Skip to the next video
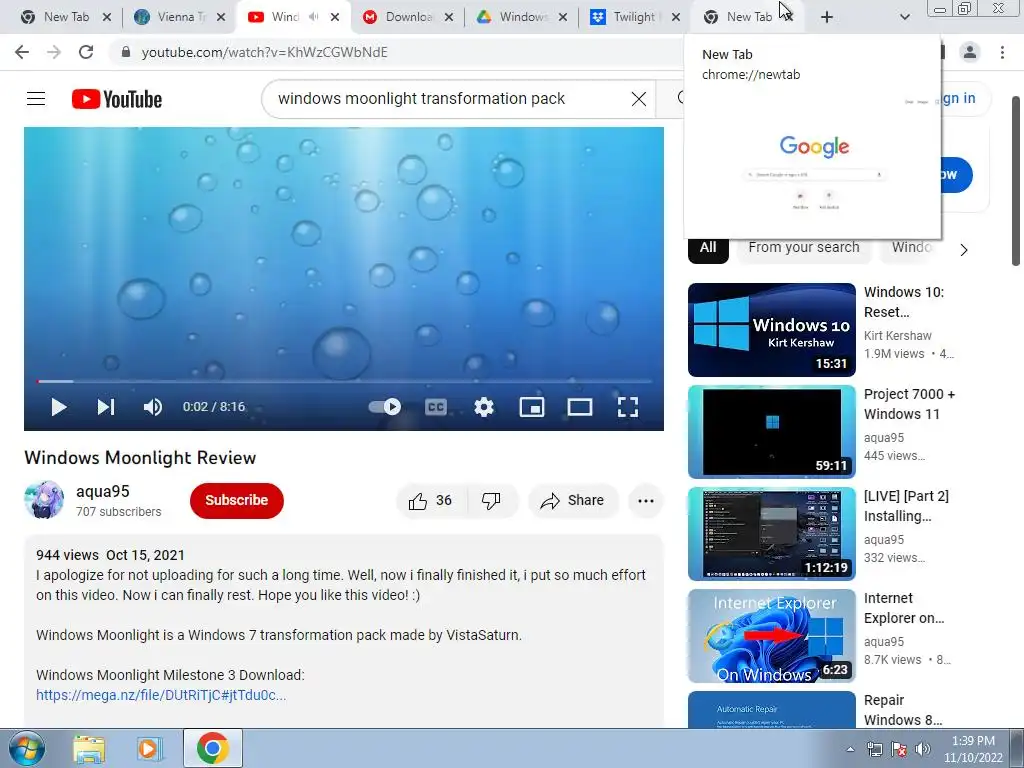This screenshot has width=1024, height=768. coord(106,407)
